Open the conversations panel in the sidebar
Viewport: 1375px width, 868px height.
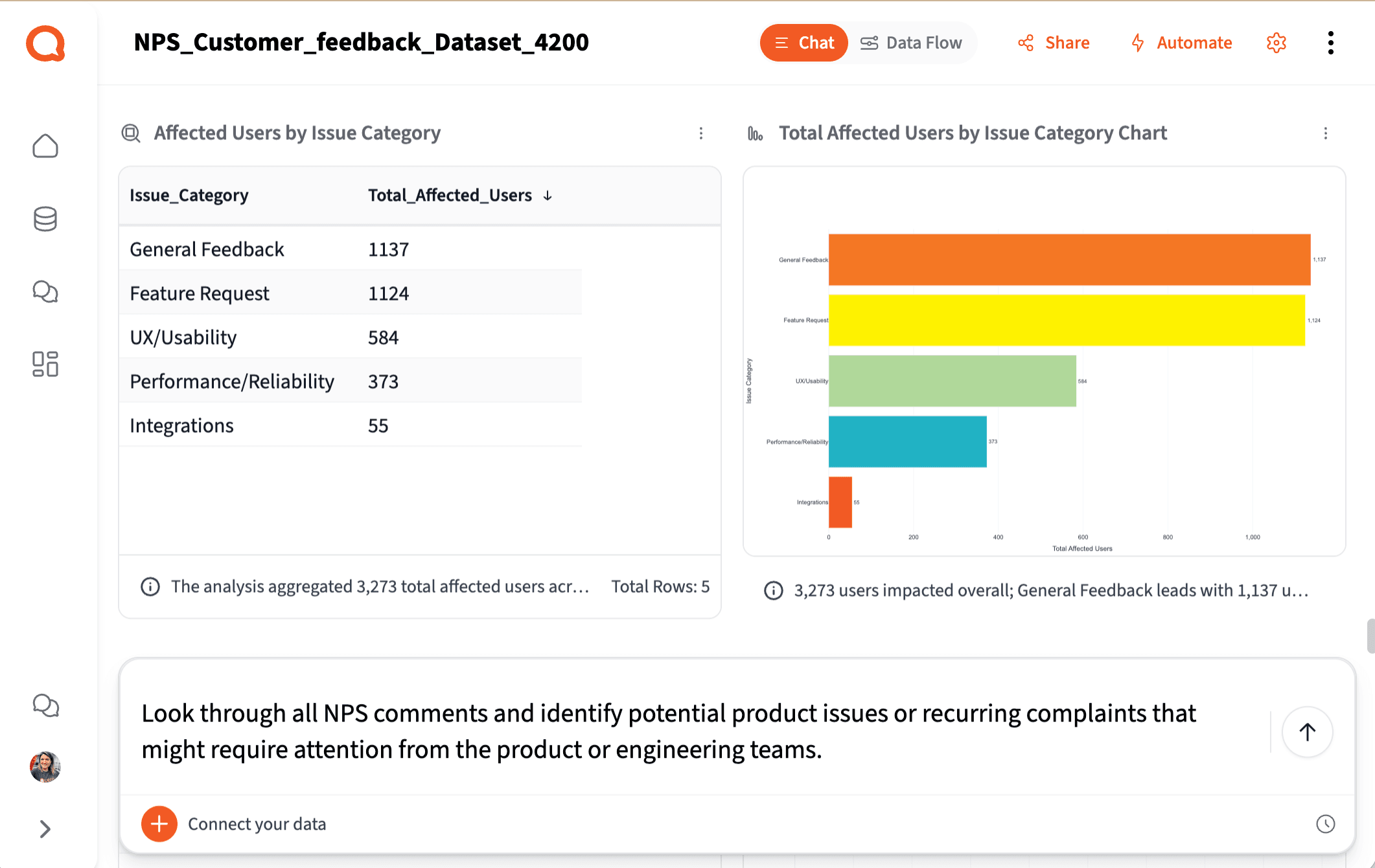(45, 292)
